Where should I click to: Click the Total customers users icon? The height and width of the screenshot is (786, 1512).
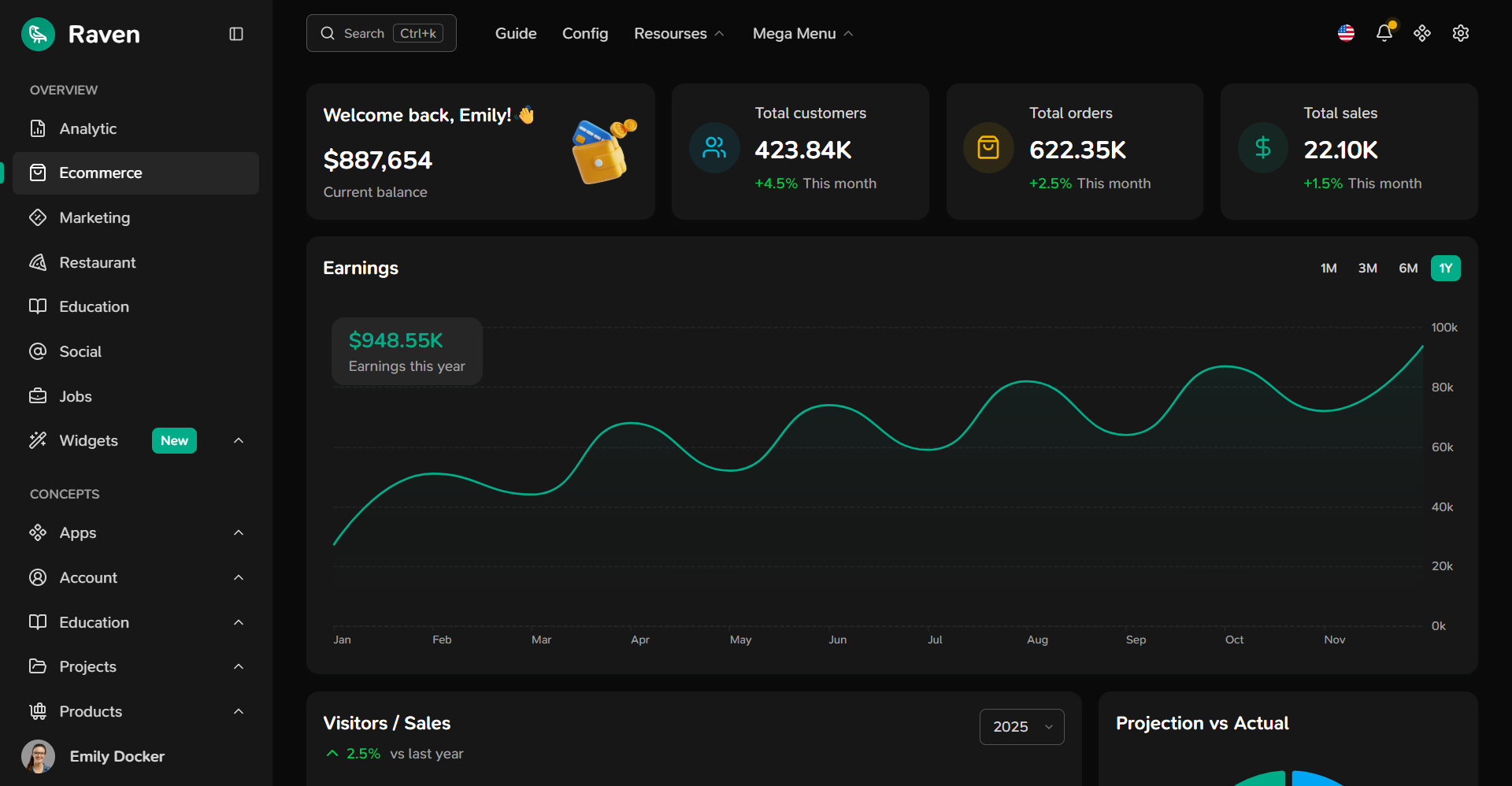[x=714, y=147]
